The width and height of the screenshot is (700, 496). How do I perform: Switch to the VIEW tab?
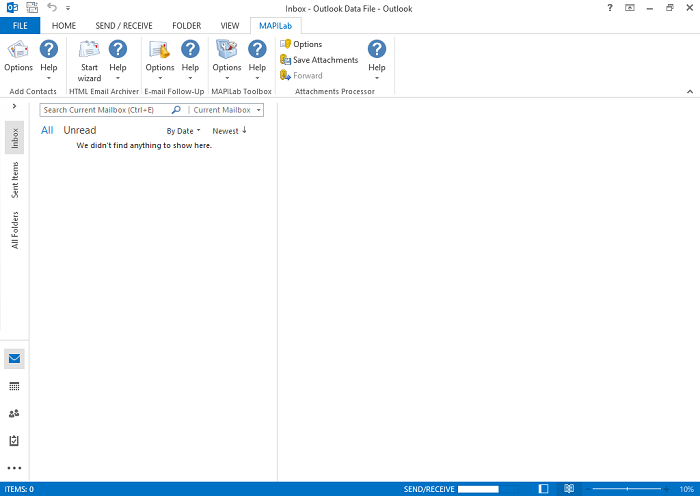[230, 25]
